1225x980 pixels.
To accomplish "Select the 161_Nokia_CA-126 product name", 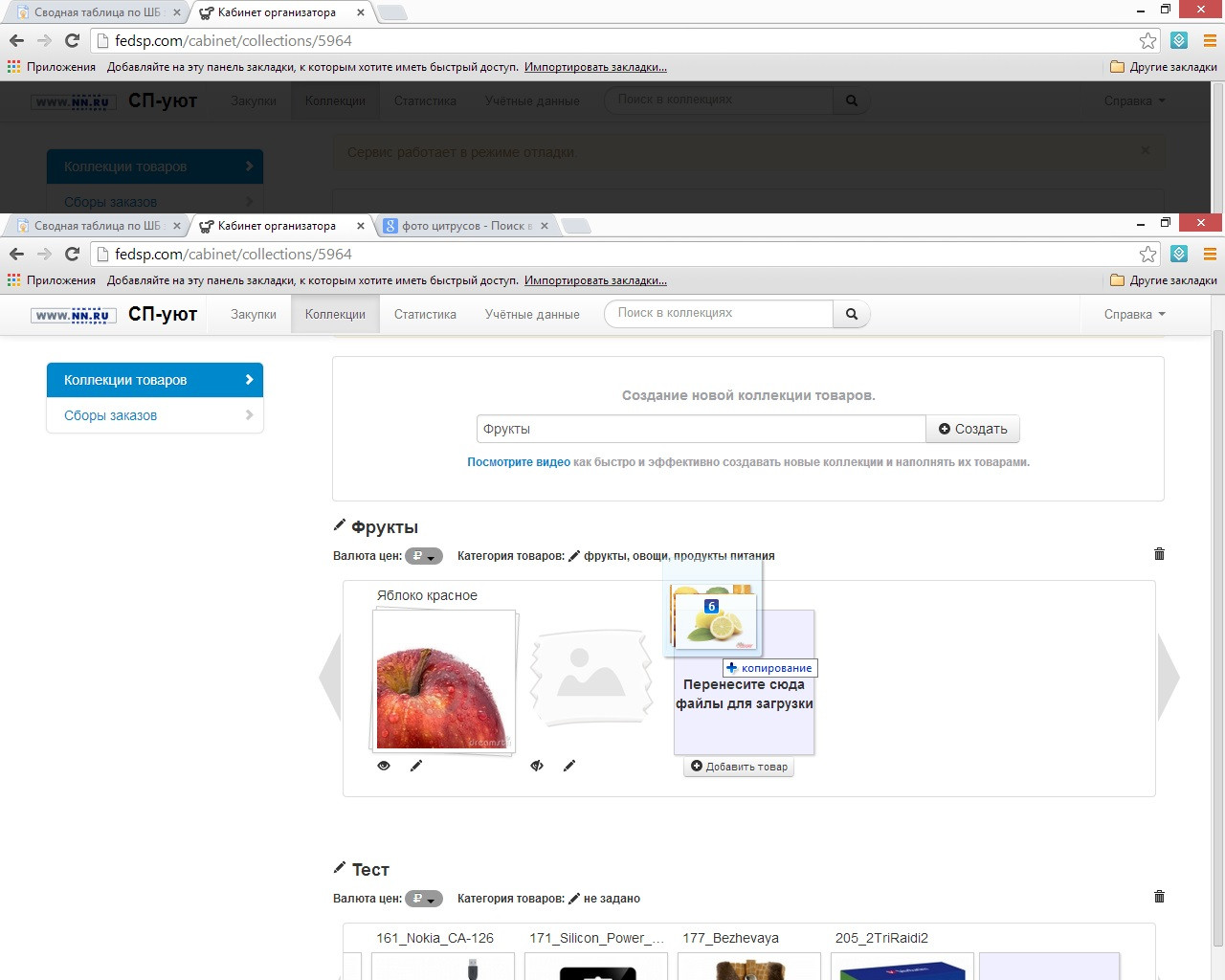I will (x=435, y=938).
